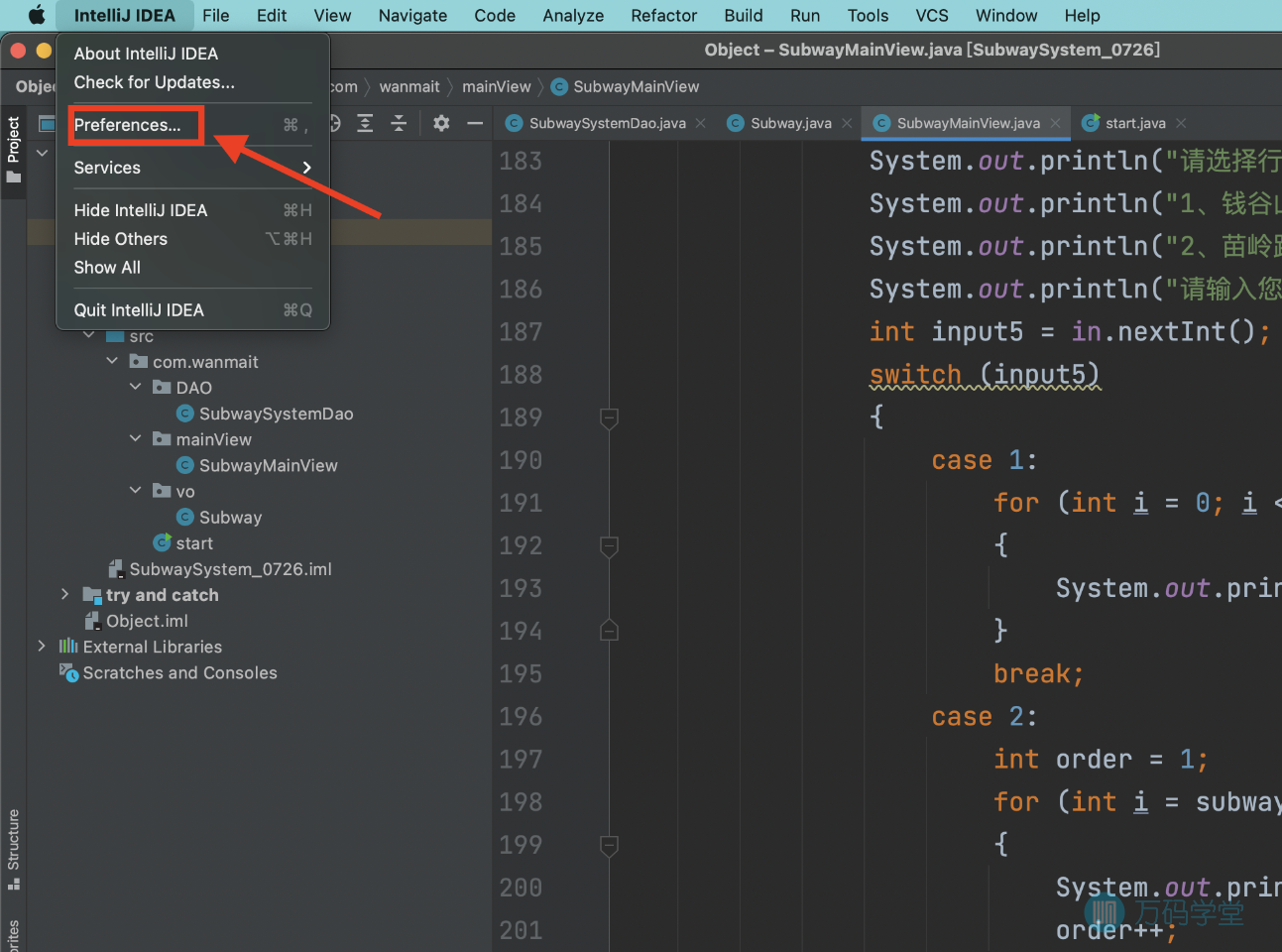Select Object.iml file in tree
The image size is (1282, 952).
(147, 621)
